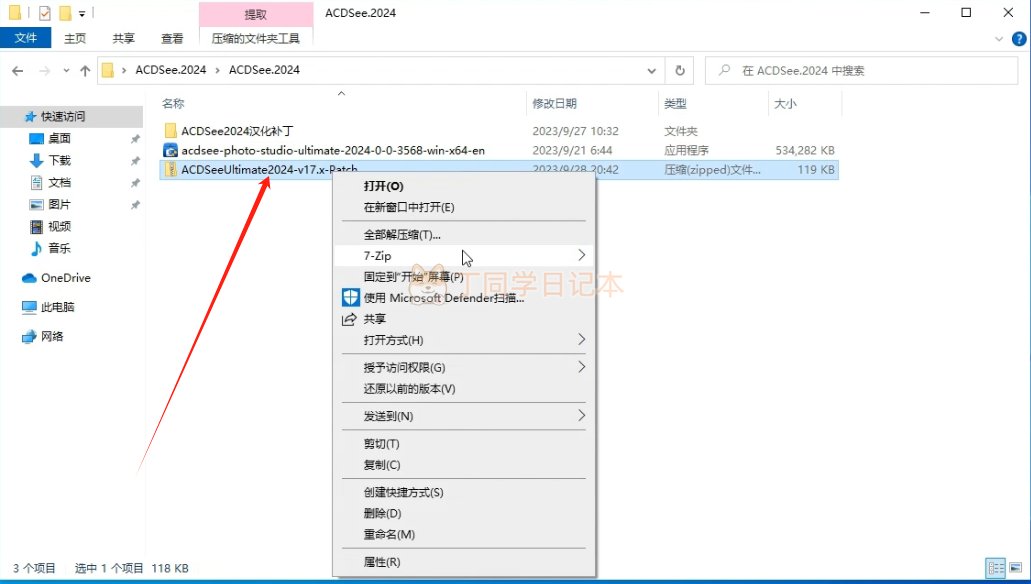Go forward with the forward arrow
Viewport: 1031px width, 584px height.
coord(44,70)
